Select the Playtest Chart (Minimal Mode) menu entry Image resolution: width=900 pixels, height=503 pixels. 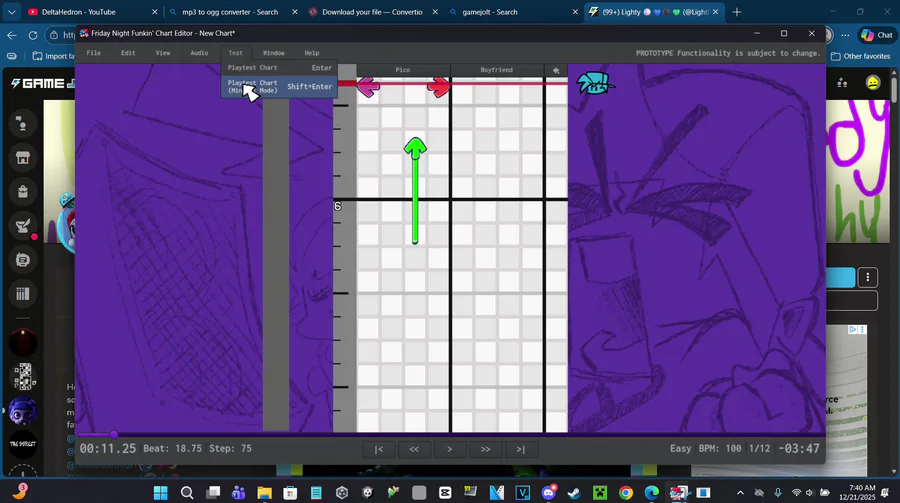coord(279,87)
